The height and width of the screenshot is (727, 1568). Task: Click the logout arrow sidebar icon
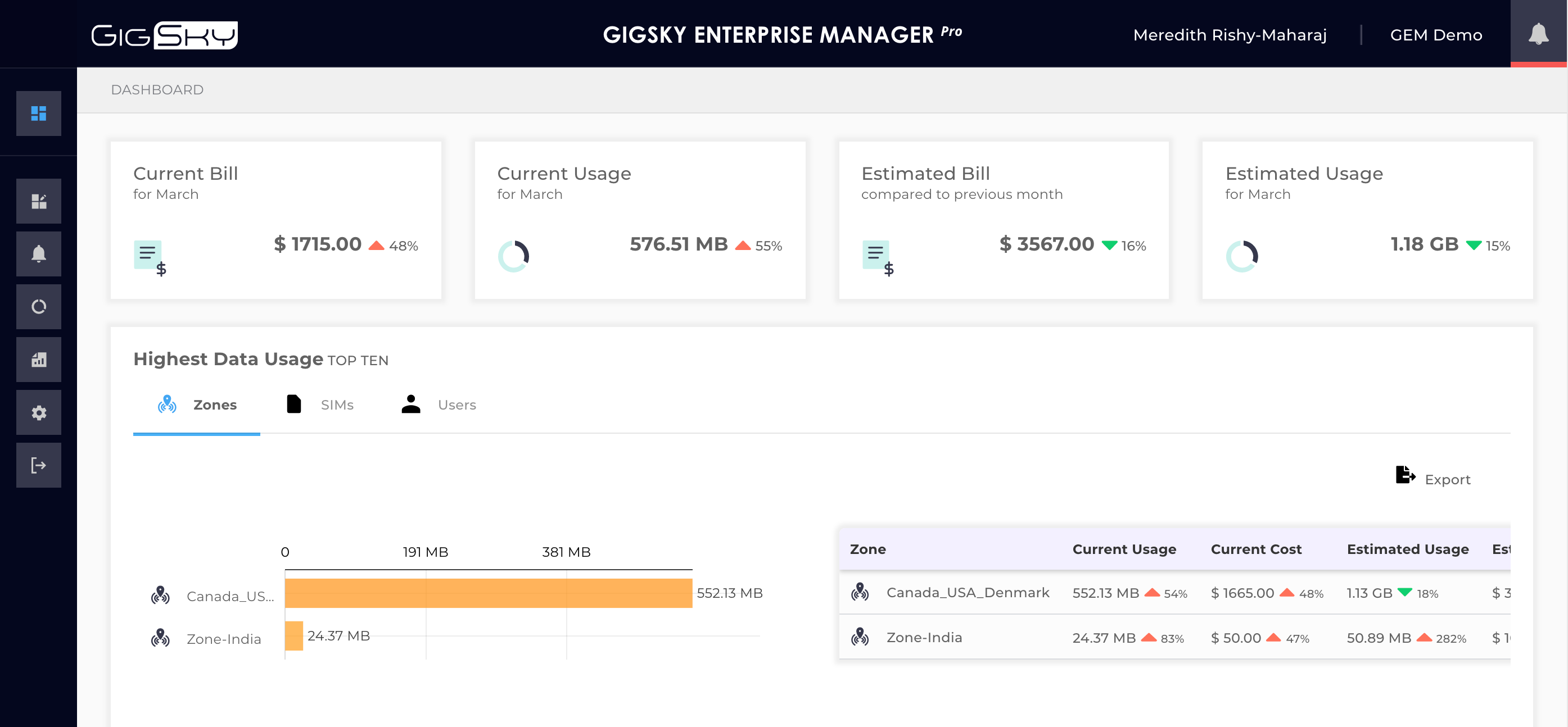point(38,465)
